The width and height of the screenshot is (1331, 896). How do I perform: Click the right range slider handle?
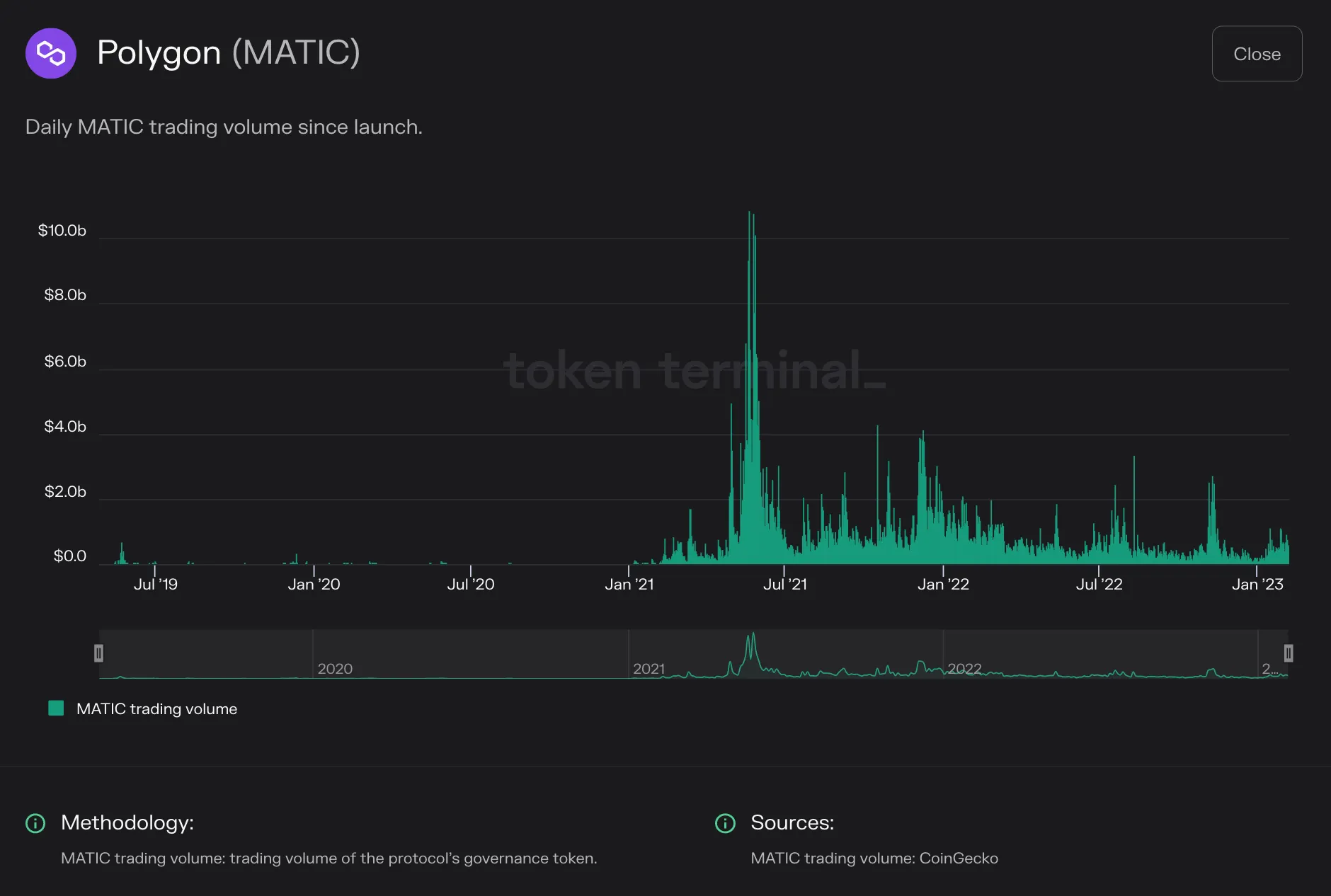[x=1289, y=653]
